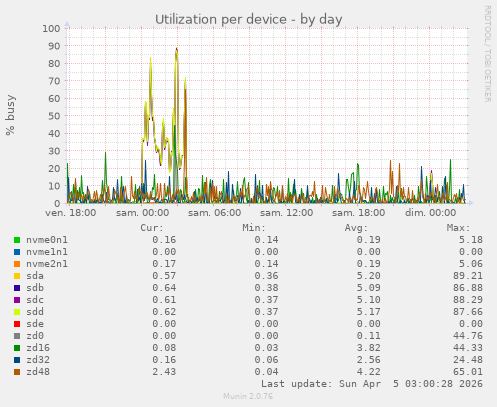Click the 'ven. 18:00' time axis label
This screenshot has height=407, width=497.
[x=71, y=213]
